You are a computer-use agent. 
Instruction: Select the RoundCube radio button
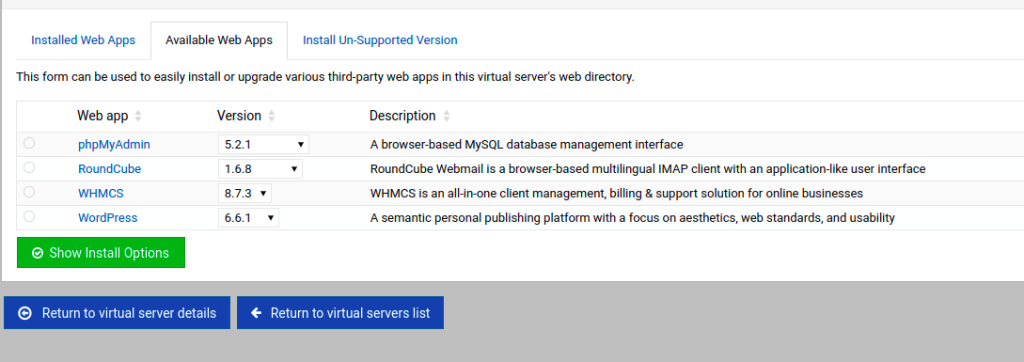click(x=29, y=168)
